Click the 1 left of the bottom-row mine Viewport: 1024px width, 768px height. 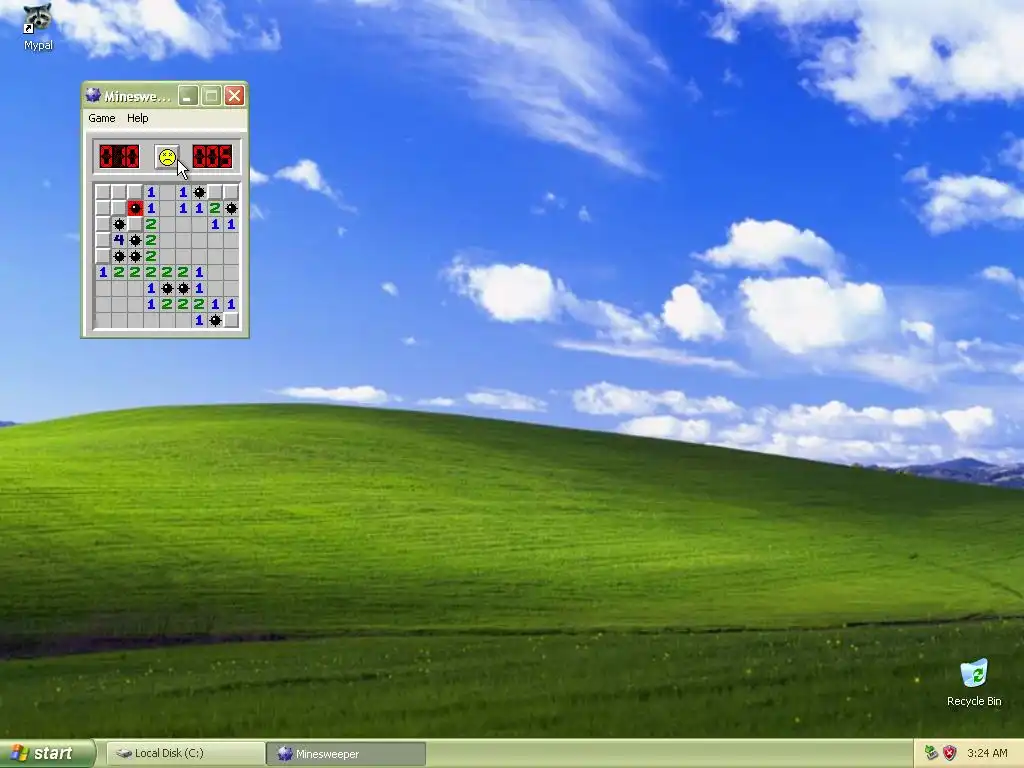point(199,320)
